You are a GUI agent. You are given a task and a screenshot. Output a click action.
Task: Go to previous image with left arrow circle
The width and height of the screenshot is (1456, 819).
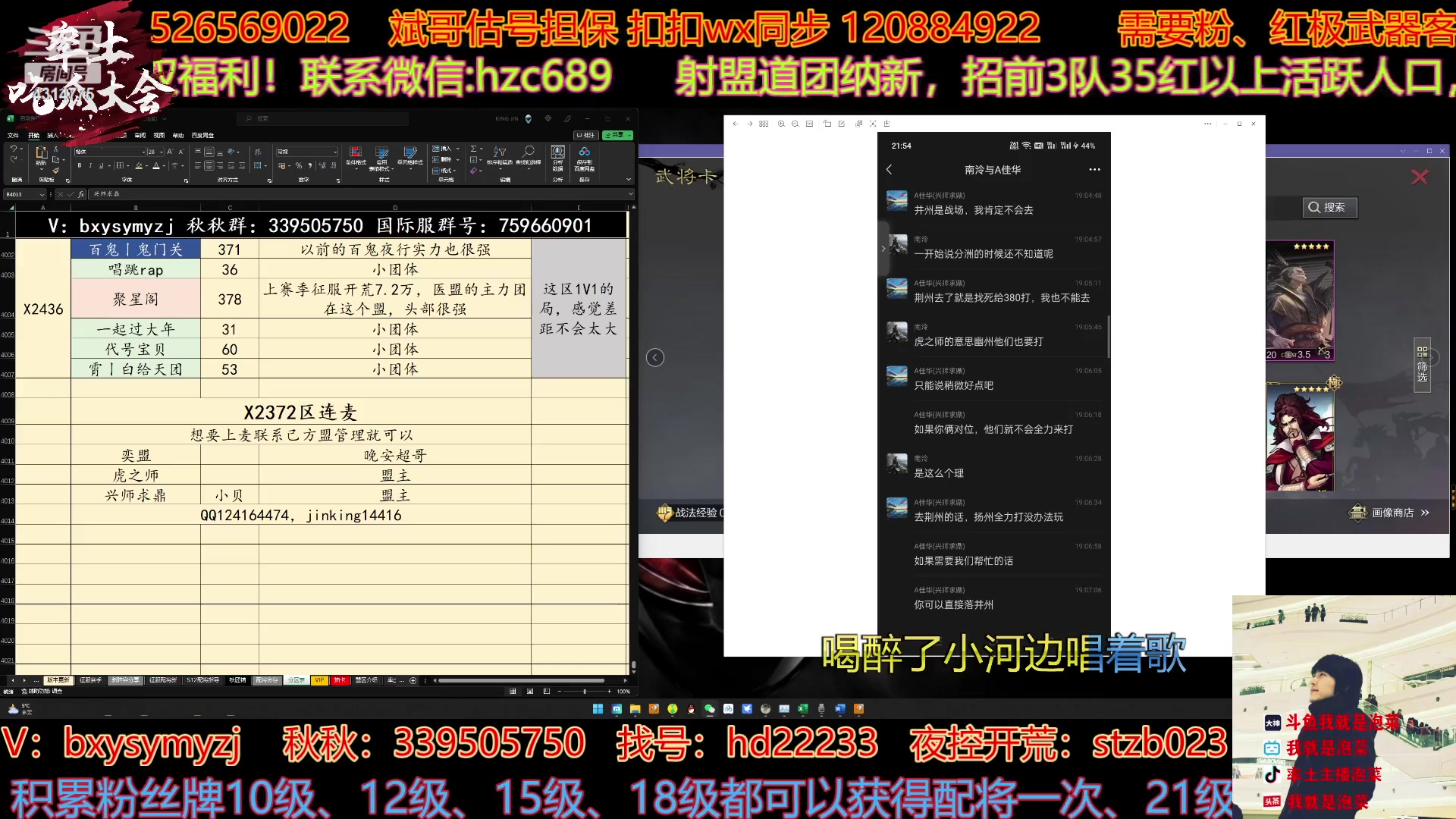pos(655,358)
